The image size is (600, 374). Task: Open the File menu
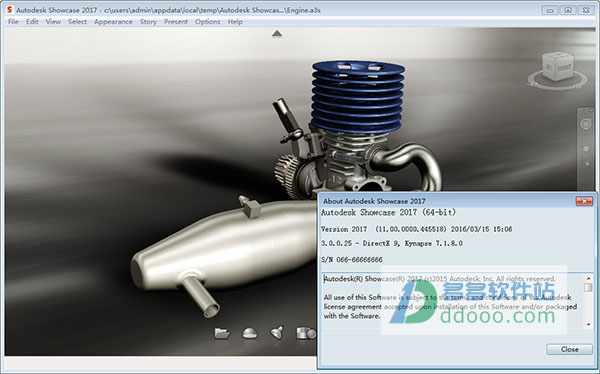[13, 22]
